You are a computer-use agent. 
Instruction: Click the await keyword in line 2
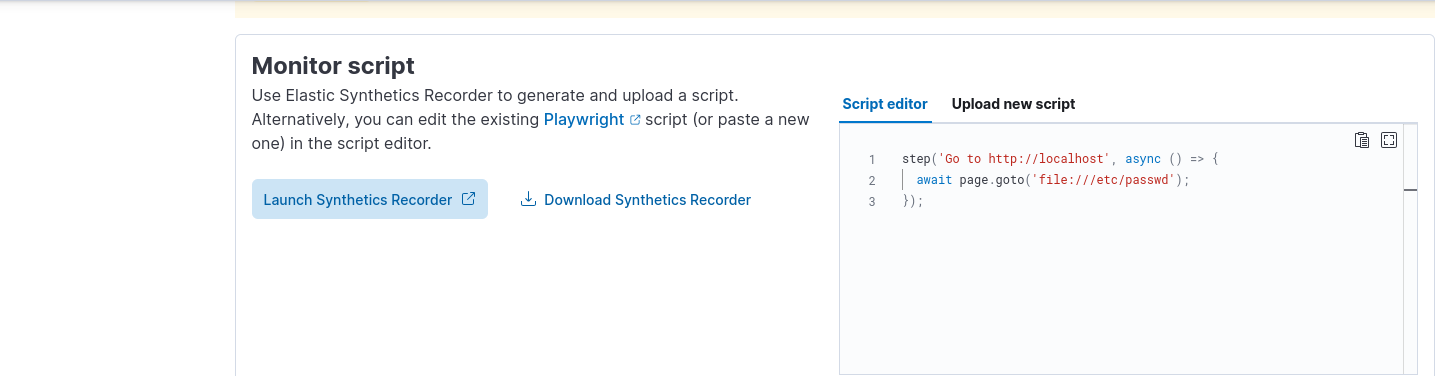click(935, 180)
